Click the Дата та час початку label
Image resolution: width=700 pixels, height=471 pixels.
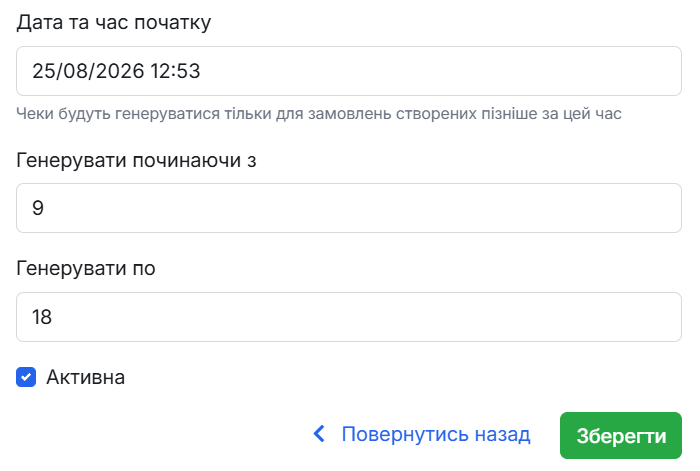point(113,22)
